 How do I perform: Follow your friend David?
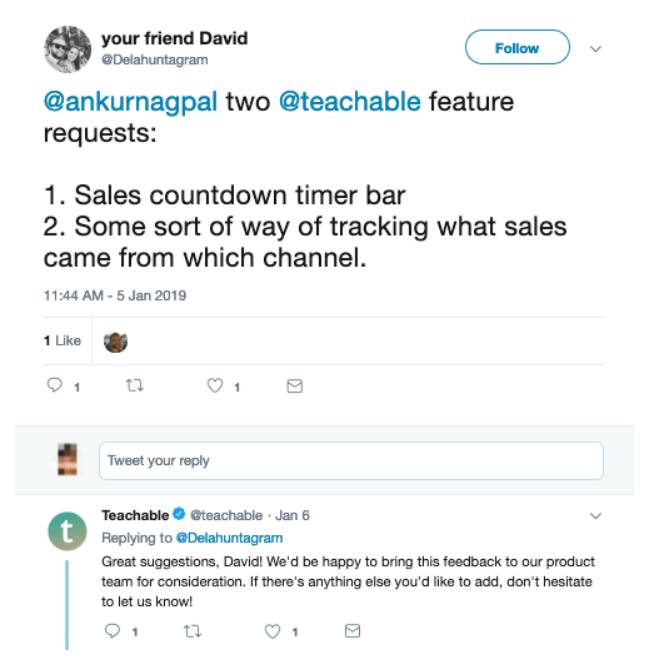(x=517, y=48)
